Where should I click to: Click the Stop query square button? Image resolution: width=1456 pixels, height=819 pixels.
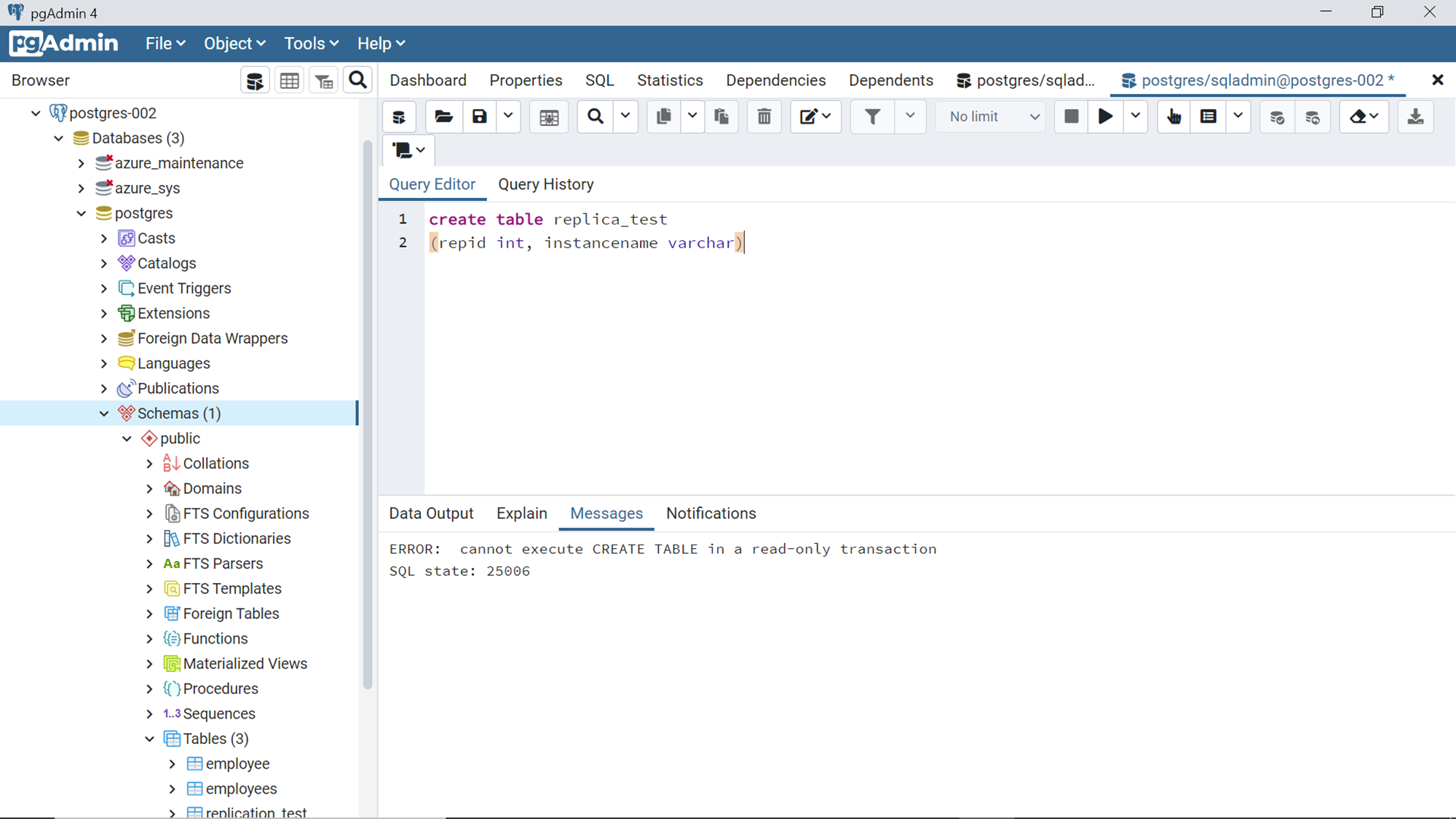click(1071, 116)
